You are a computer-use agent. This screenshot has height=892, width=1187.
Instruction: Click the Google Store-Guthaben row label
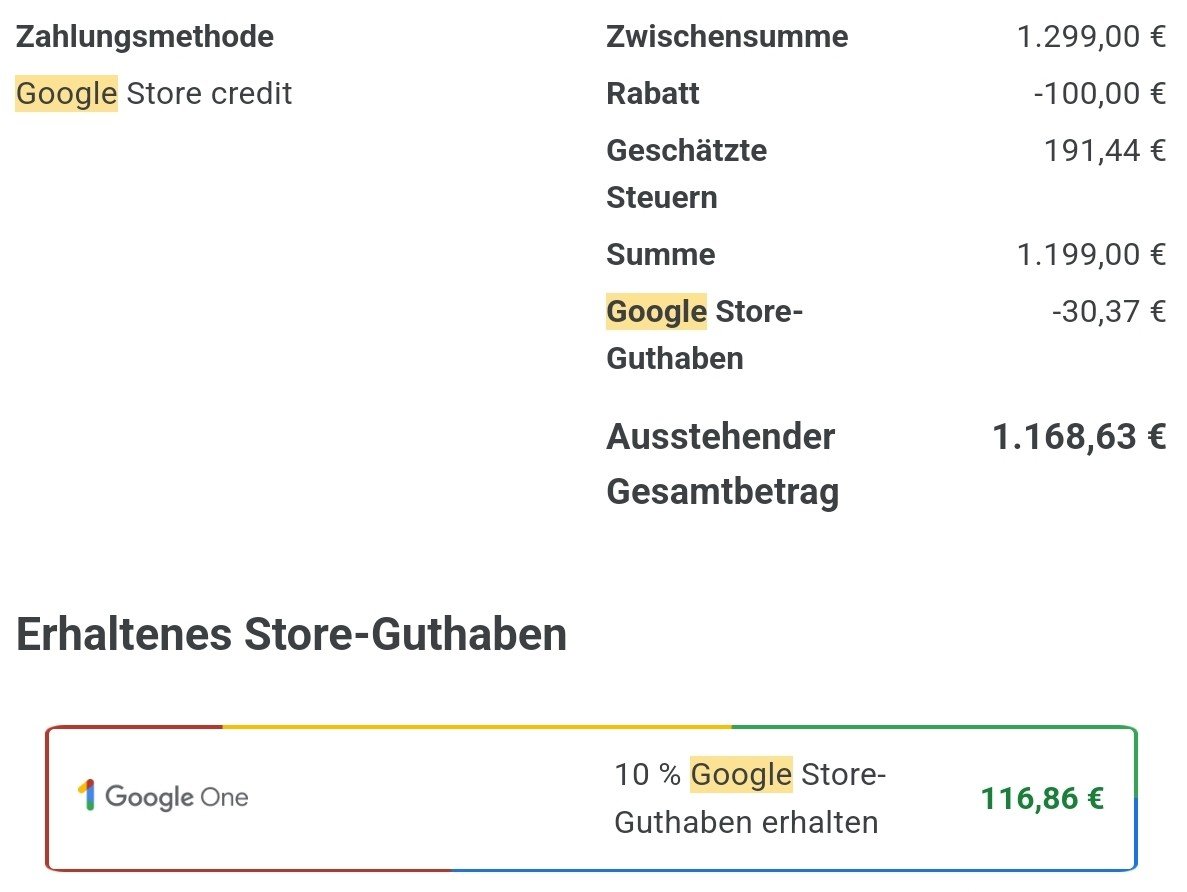point(704,334)
